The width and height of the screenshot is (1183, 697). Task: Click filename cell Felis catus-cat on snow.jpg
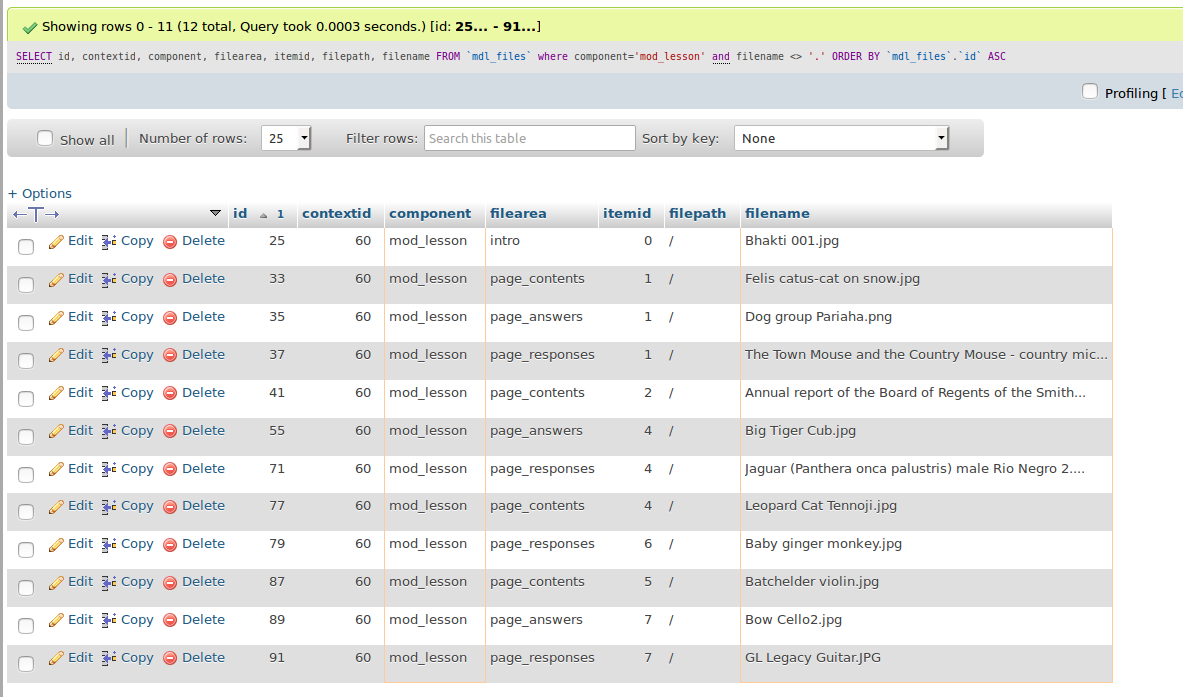(x=832, y=278)
